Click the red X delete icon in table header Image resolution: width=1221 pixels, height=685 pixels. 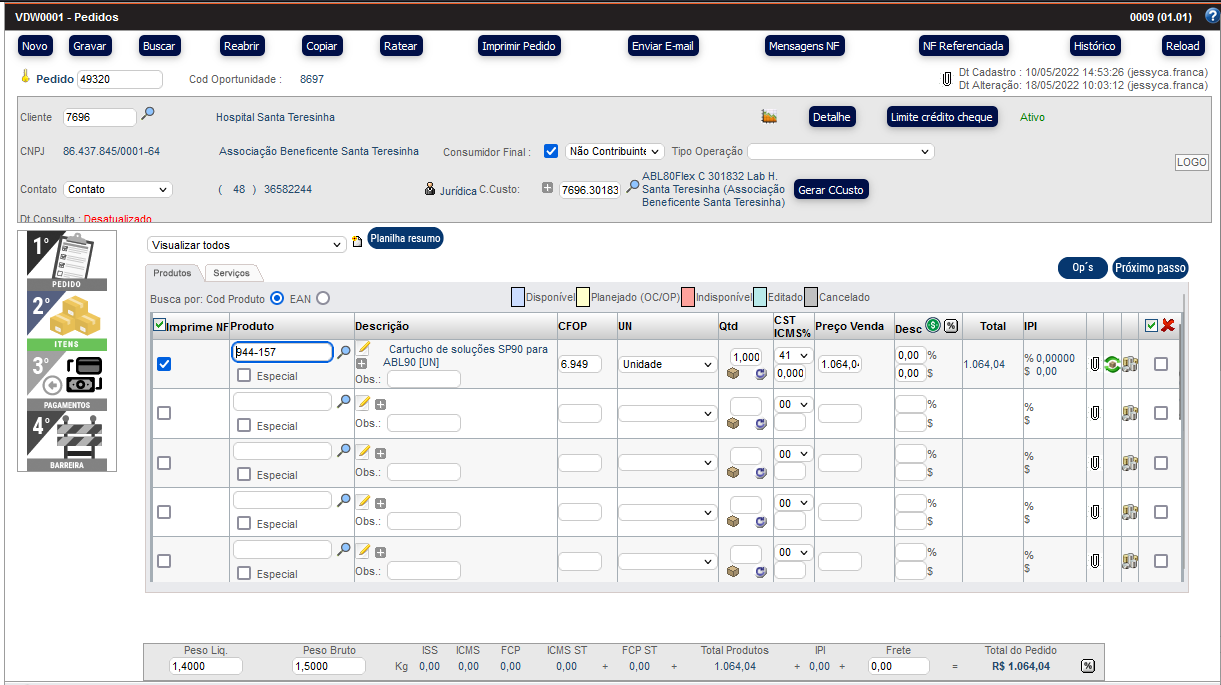[1167, 325]
